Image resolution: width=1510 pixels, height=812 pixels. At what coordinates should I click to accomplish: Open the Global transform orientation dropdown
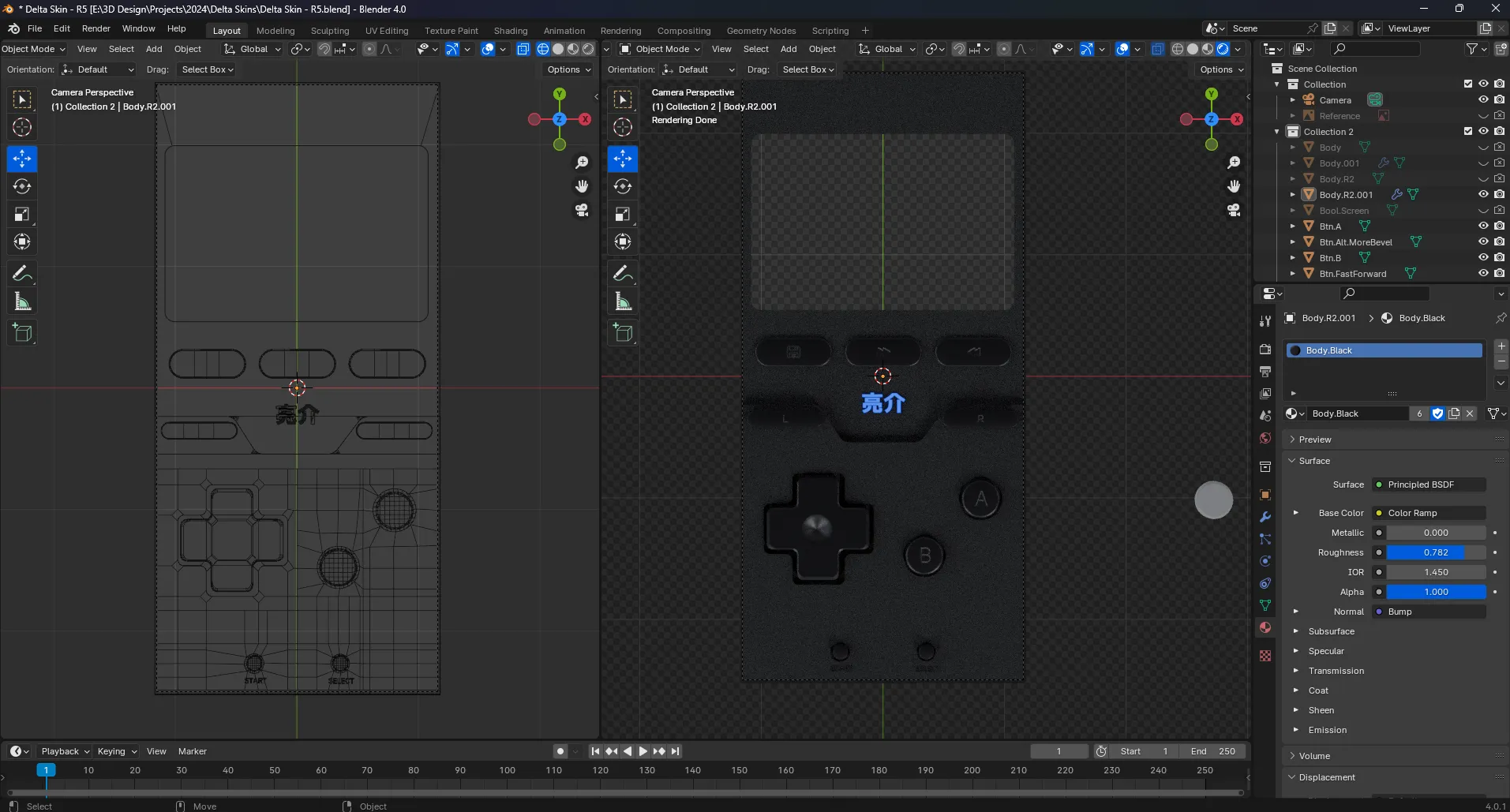pos(251,48)
